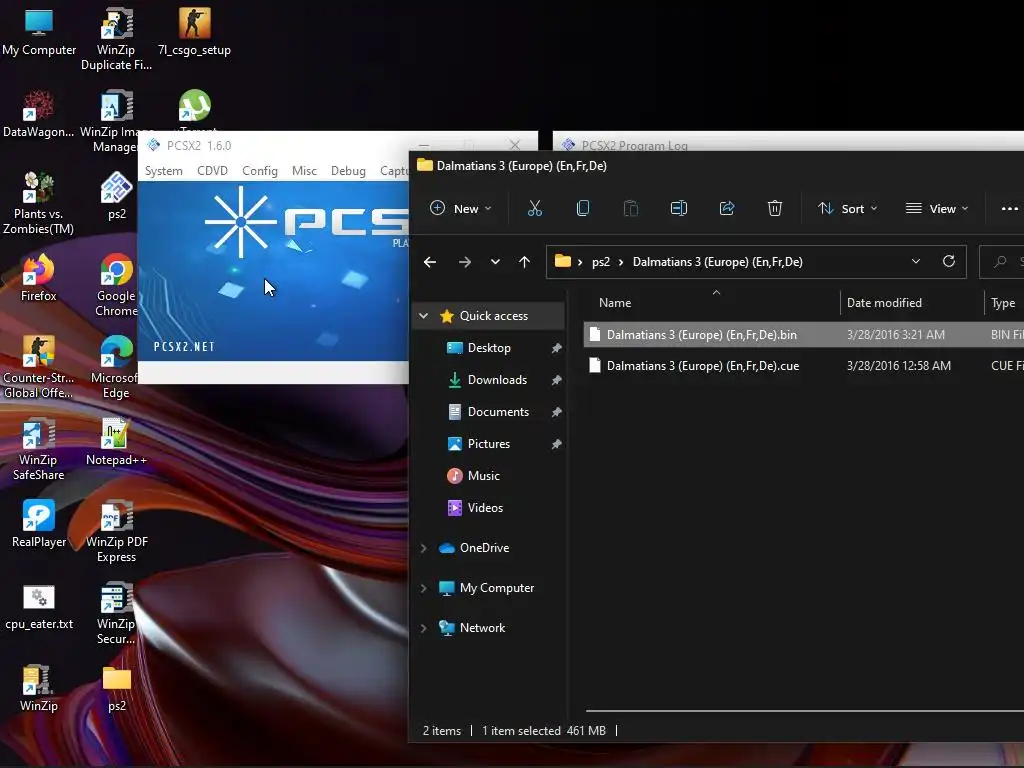The width and height of the screenshot is (1024, 768).
Task: Select the Counter-Strike Global Offensive desktop shortcut
Action: [x=39, y=367]
